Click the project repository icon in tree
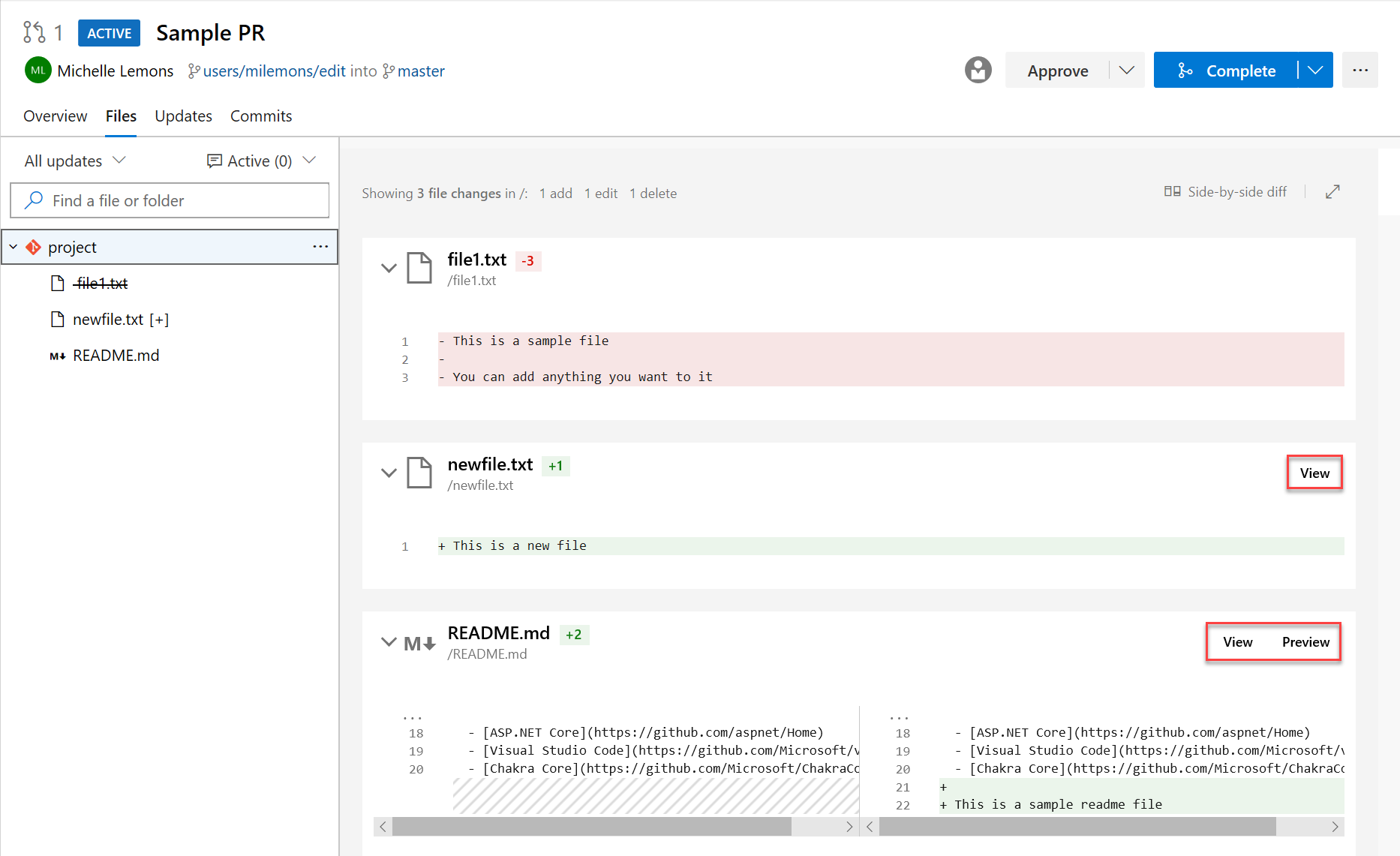The width and height of the screenshot is (1400, 856). pyautogui.click(x=33, y=247)
